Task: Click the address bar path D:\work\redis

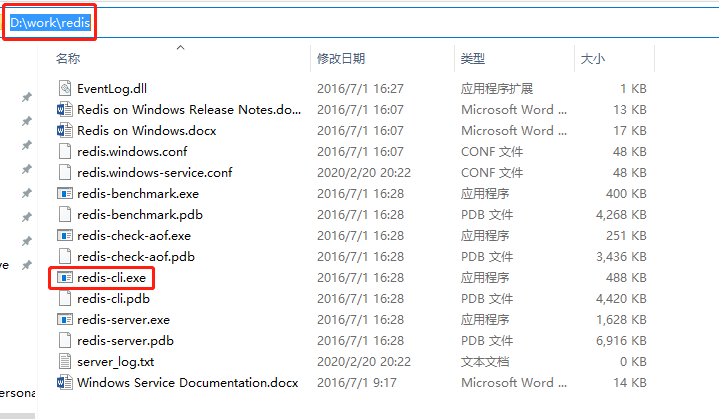Action: [x=50, y=22]
